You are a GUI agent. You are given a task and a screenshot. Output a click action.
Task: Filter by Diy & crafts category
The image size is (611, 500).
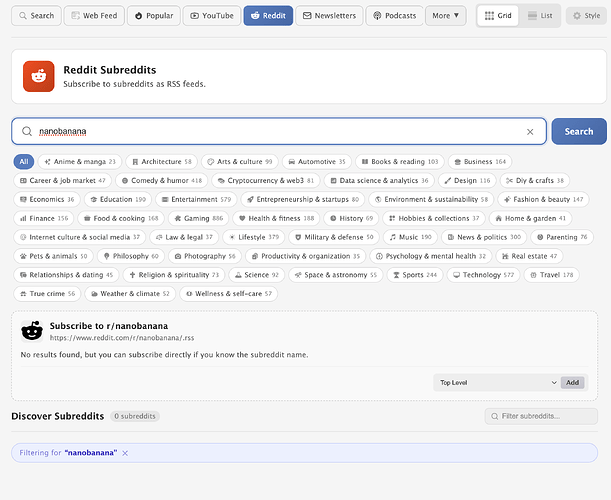[535, 180]
